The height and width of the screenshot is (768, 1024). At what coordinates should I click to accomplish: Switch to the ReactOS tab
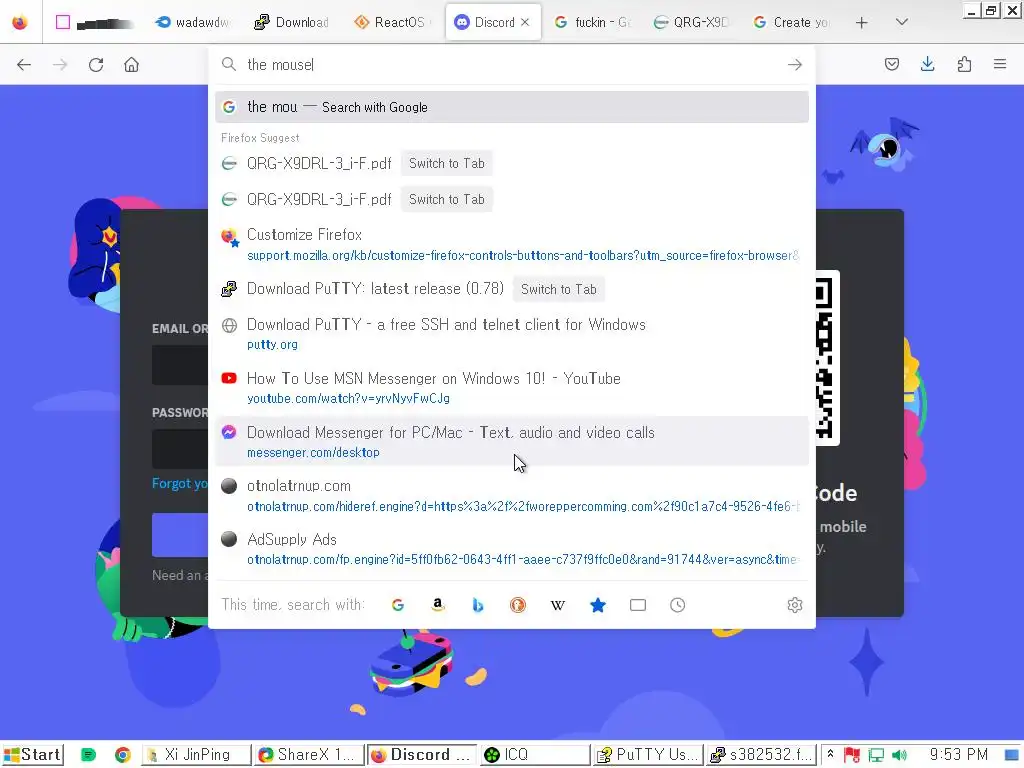391,22
